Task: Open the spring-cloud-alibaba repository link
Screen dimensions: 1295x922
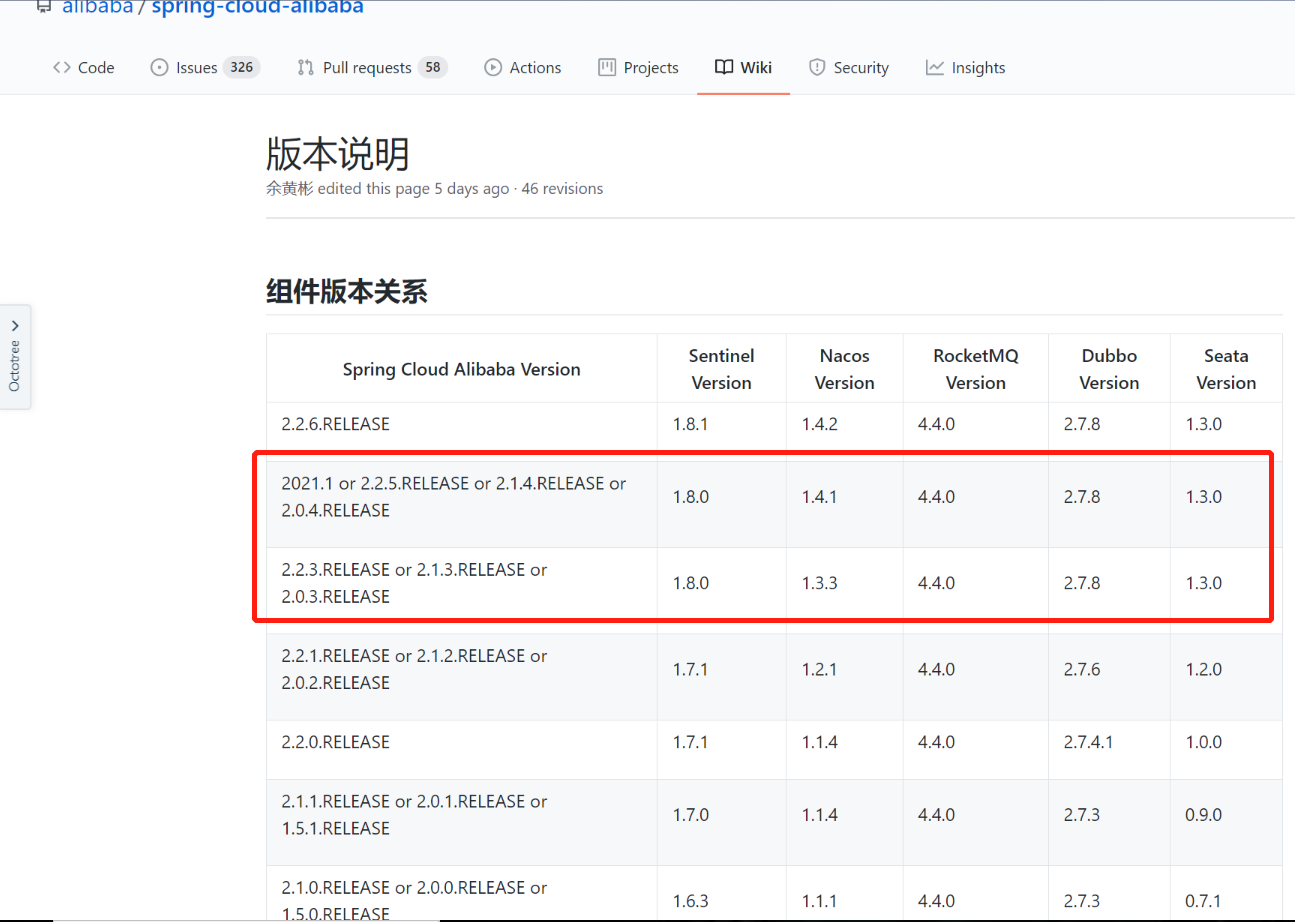Action: (257, 7)
